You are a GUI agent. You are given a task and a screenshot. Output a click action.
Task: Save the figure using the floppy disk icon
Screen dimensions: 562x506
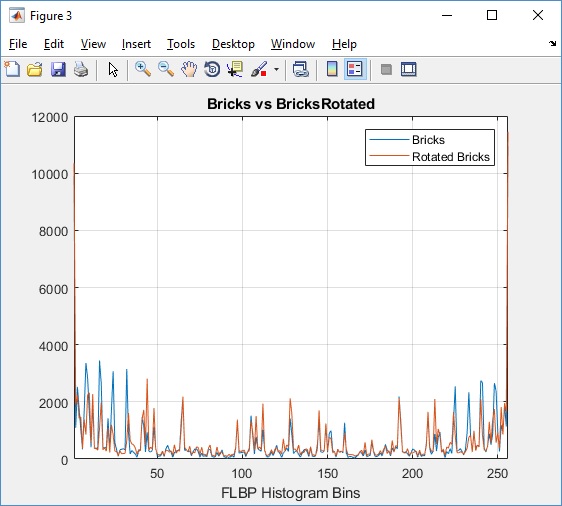click(58, 69)
